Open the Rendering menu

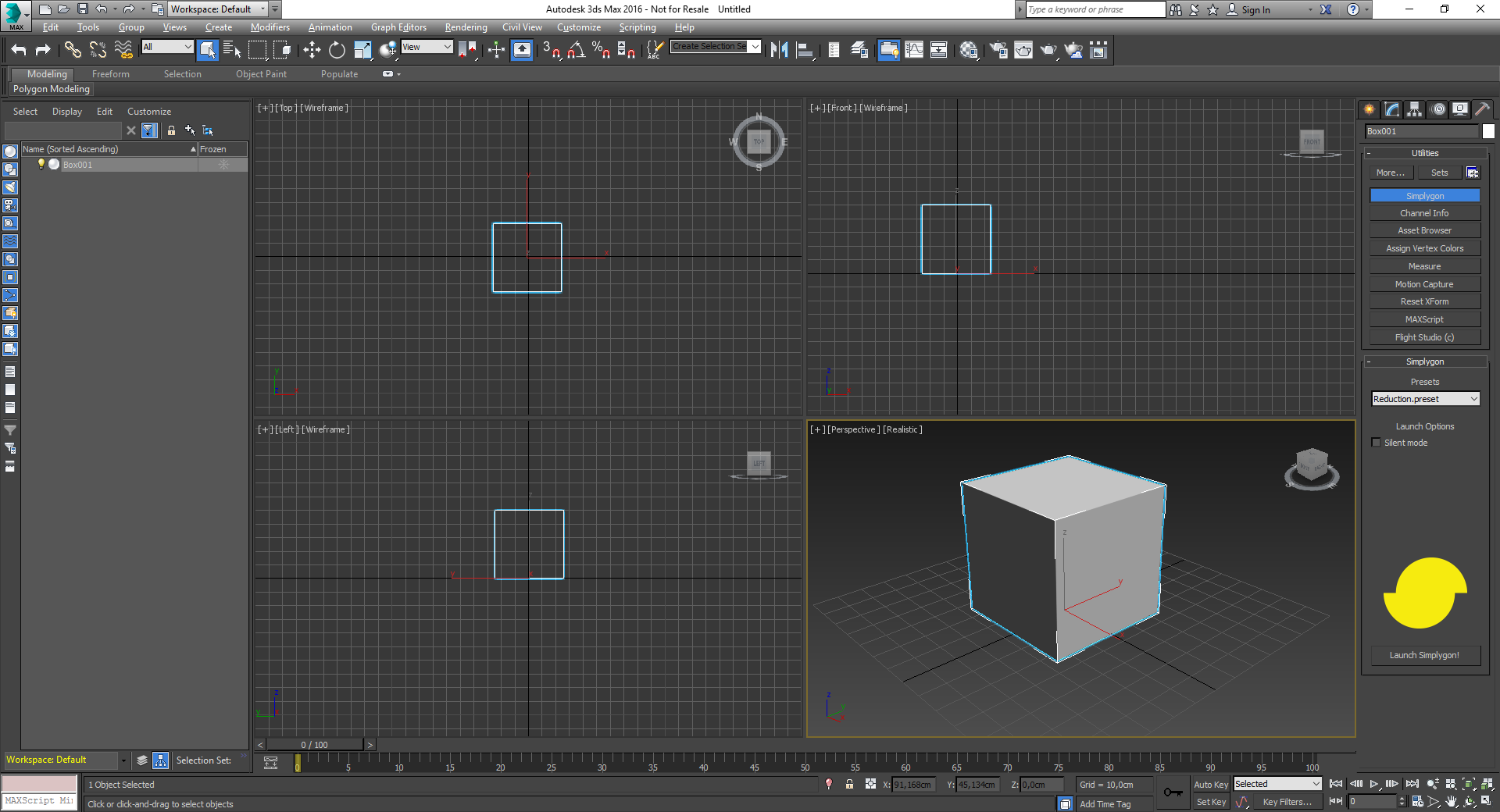[x=466, y=27]
